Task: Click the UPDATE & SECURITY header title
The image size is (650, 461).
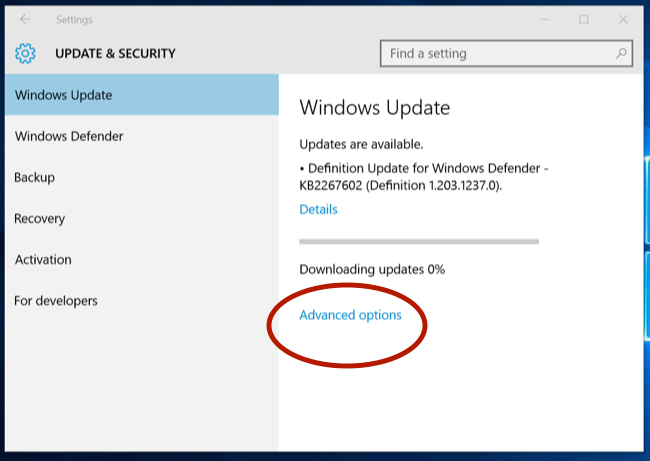Action: [x=115, y=53]
